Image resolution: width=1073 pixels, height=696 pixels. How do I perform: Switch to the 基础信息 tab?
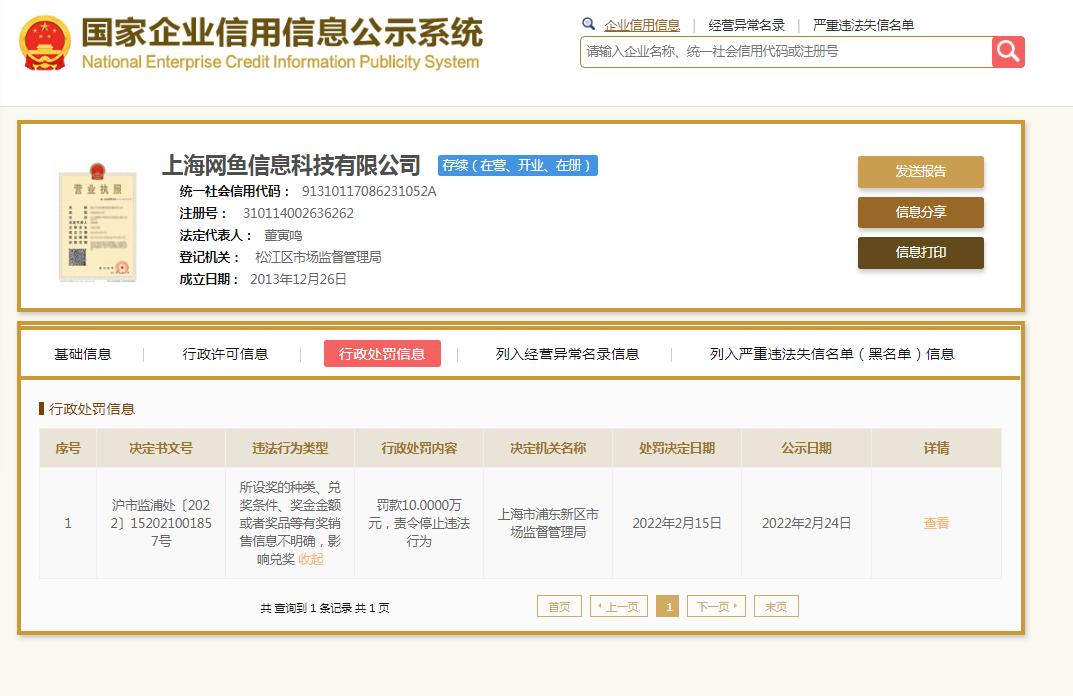tap(82, 353)
